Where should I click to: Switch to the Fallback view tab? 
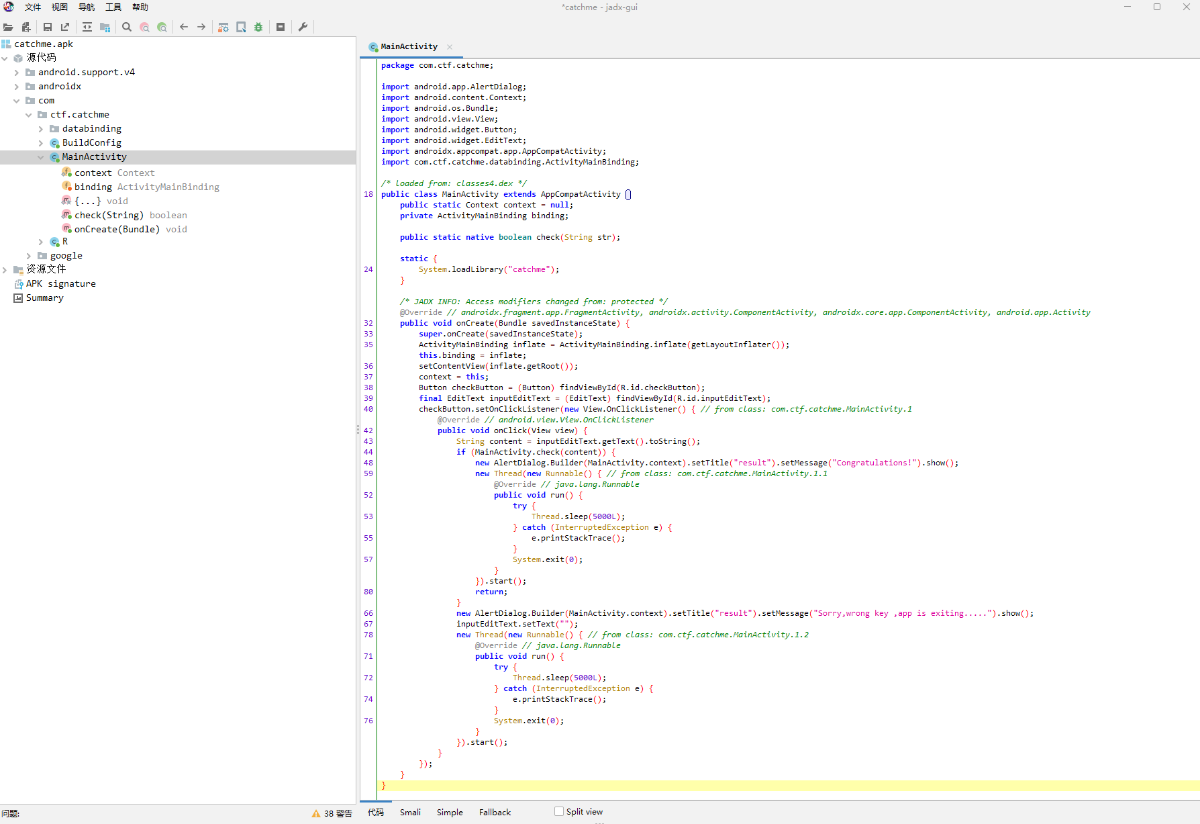point(494,812)
